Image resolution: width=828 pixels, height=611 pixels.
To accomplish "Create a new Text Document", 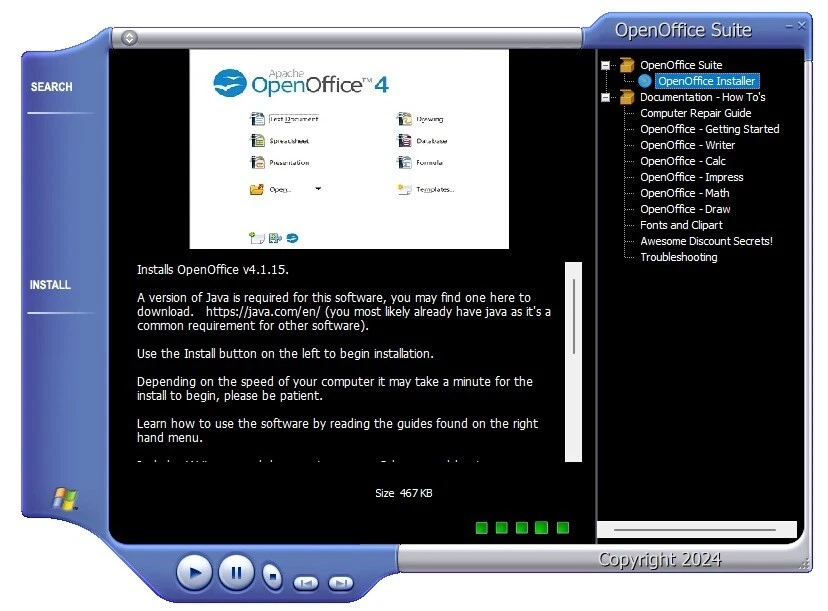I will pos(258,117).
